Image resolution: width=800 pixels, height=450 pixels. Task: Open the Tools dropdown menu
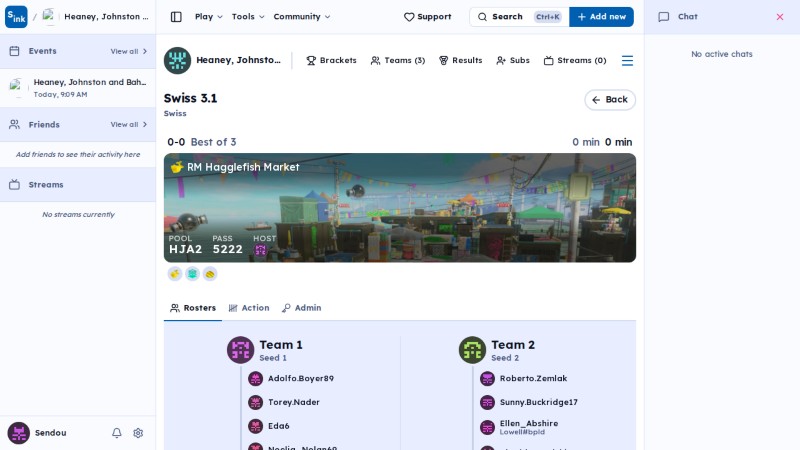click(x=248, y=17)
